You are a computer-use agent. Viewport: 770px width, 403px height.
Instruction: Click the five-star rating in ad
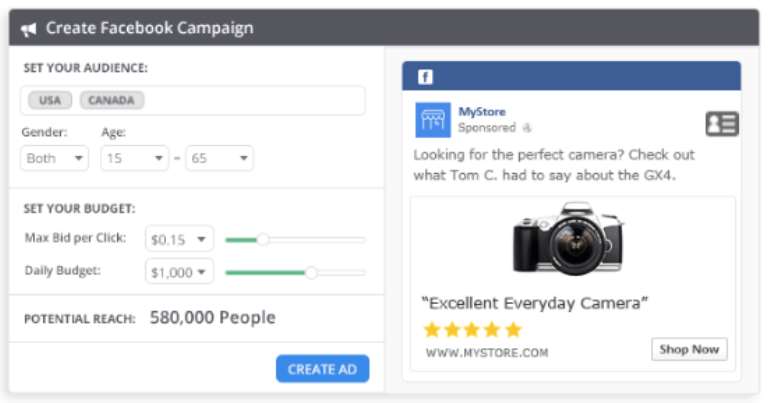tap(472, 329)
